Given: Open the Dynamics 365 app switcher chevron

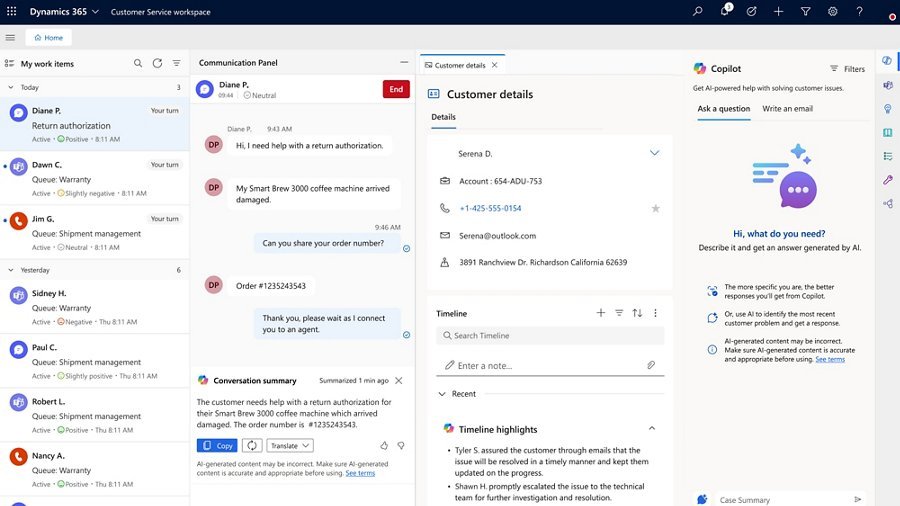Looking at the screenshot, I should coord(95,11).
